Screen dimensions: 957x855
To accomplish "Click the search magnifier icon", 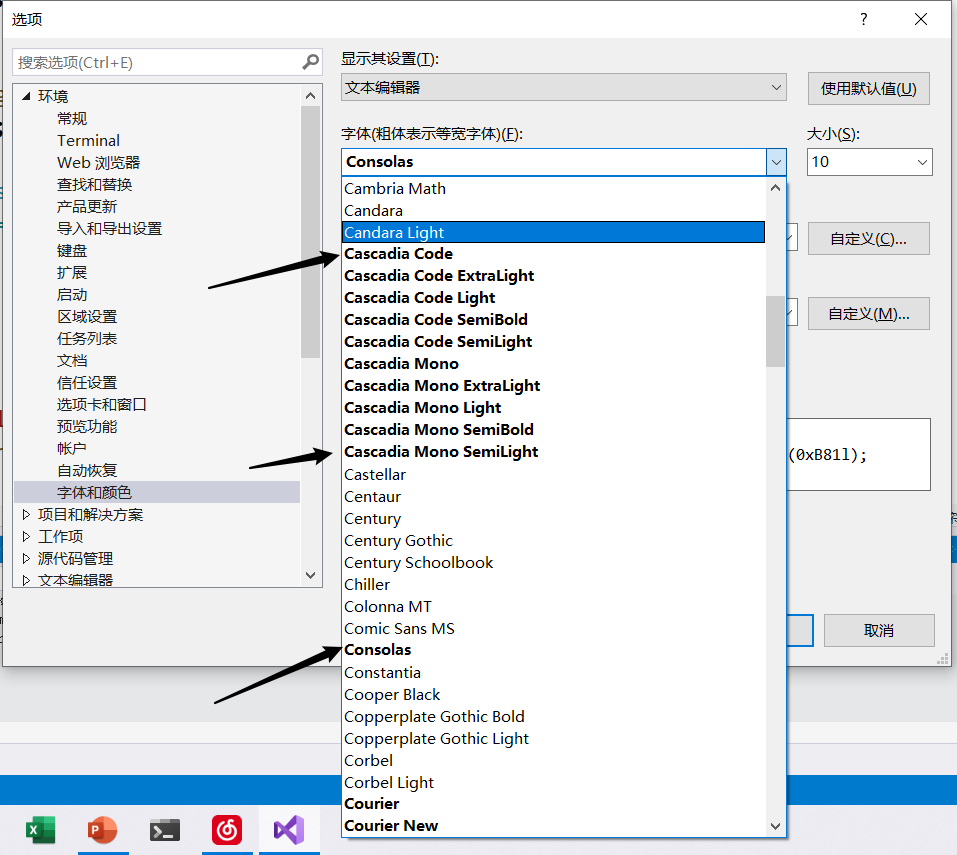I will pos(310,62).
